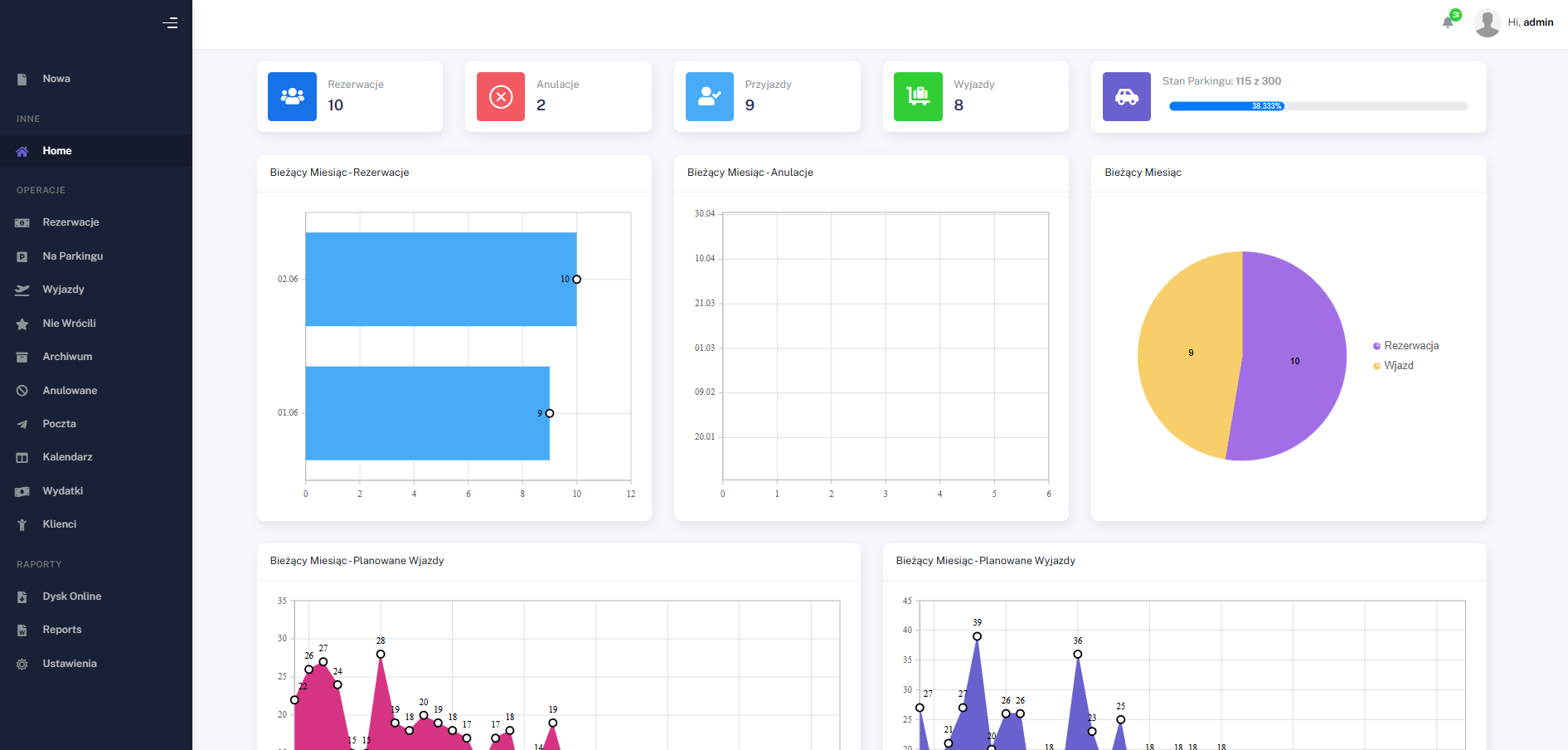Click the Nie Wrócili star icon
This screenshot has height=750, width=1568.
click(x=22, y=324)
